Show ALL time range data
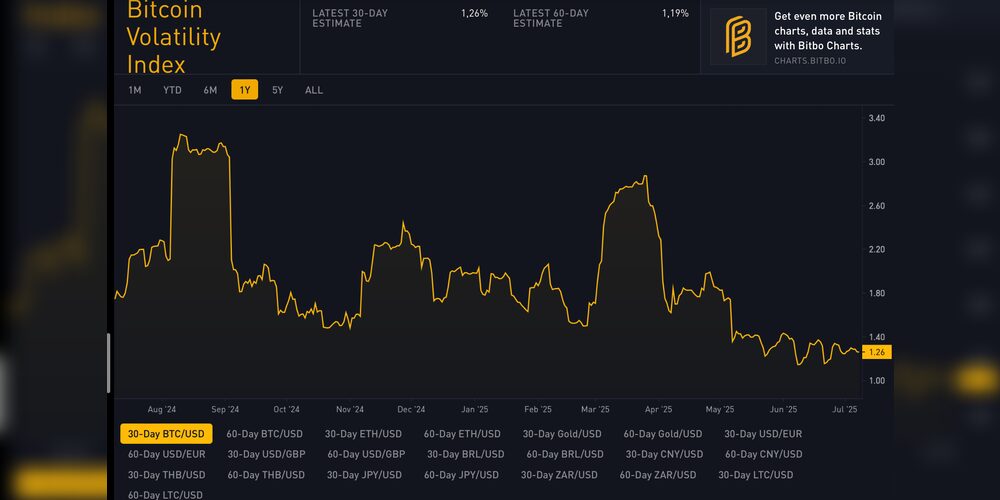 [314, 90]
